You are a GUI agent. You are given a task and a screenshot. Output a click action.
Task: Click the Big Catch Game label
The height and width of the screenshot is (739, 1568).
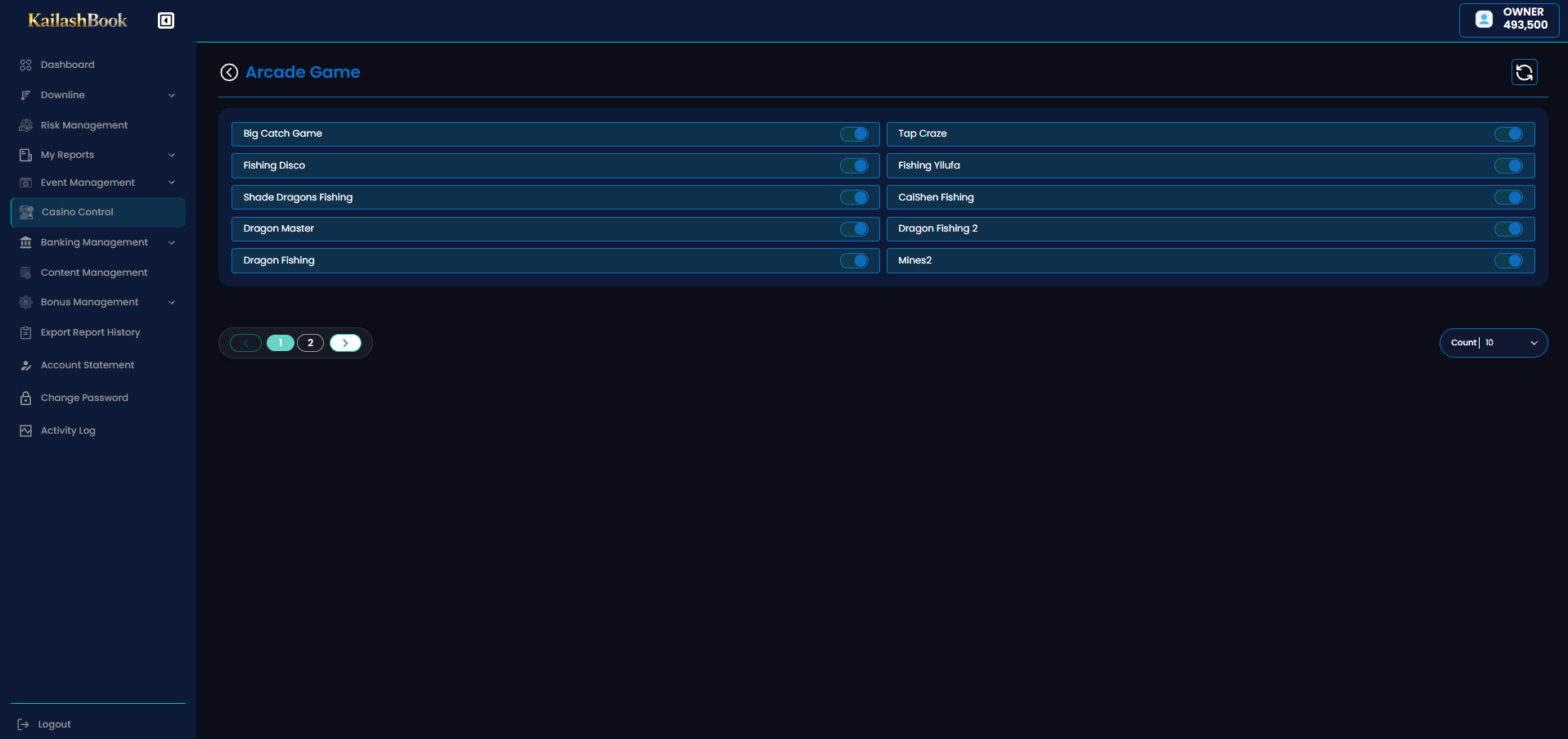point(283,133)
